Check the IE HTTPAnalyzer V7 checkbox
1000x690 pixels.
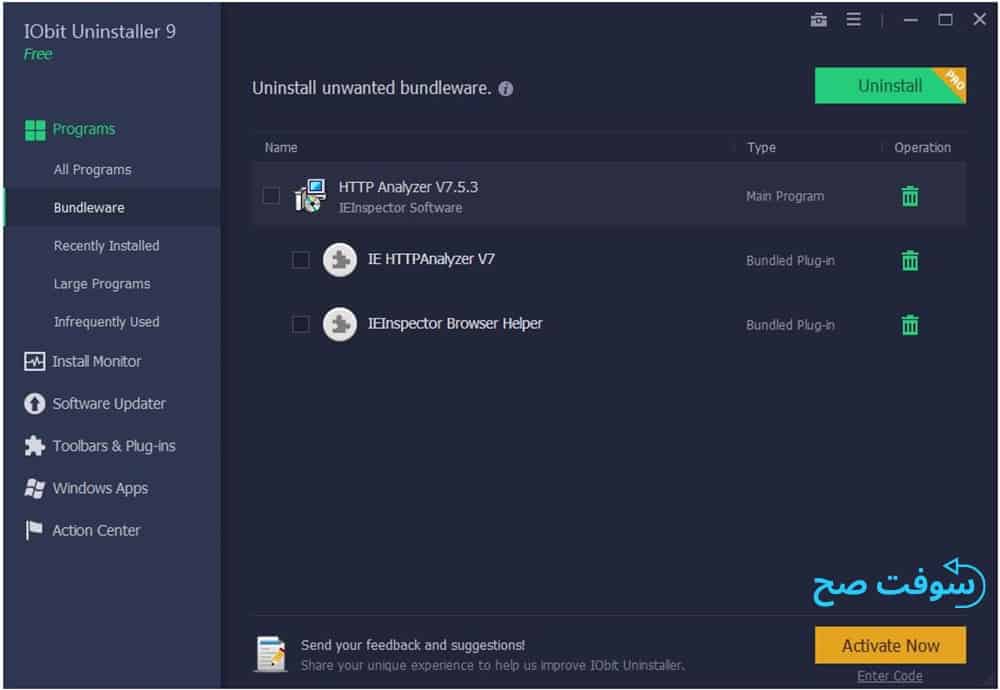(300, 260)
